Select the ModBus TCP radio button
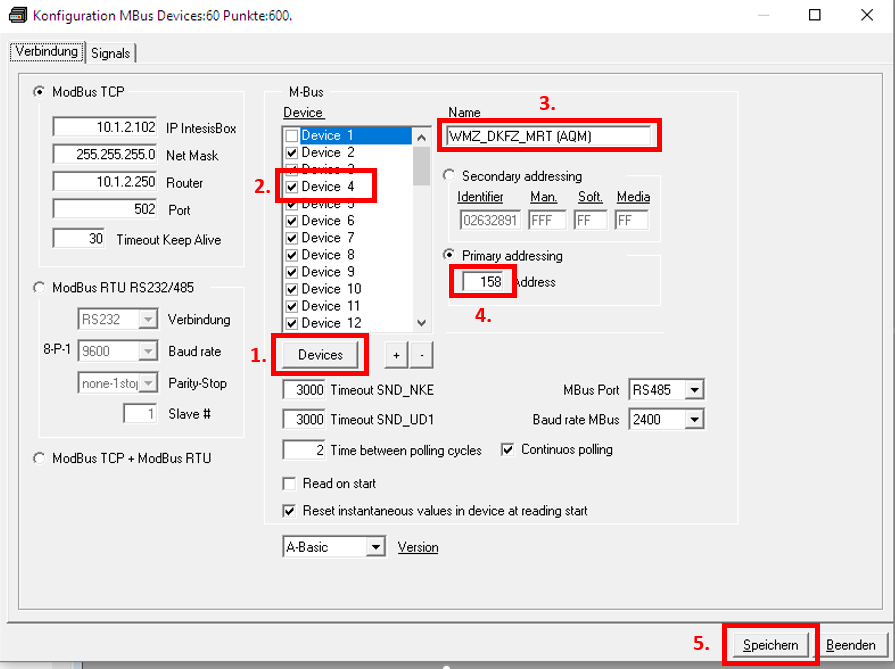The image size is (895, 669). [x=40, y=93]
